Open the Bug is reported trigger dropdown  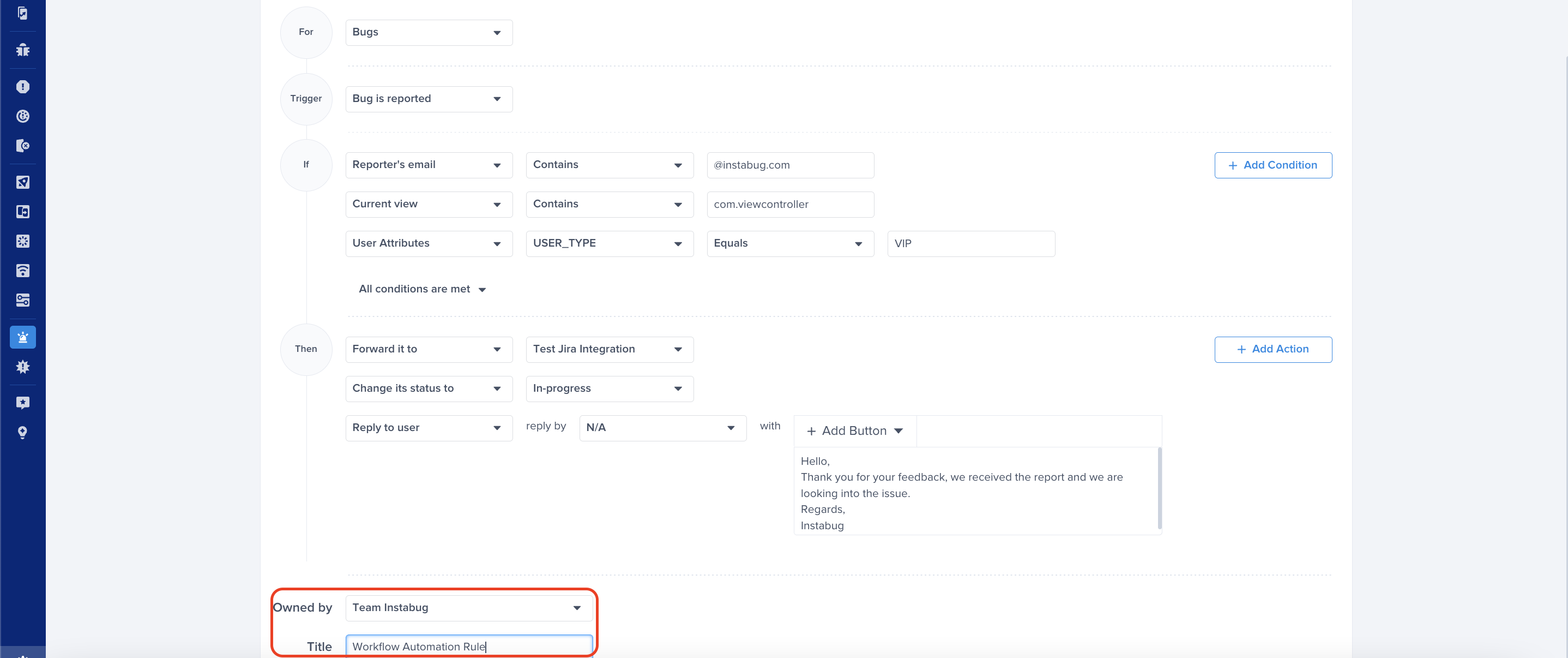[x=429, y=99]
